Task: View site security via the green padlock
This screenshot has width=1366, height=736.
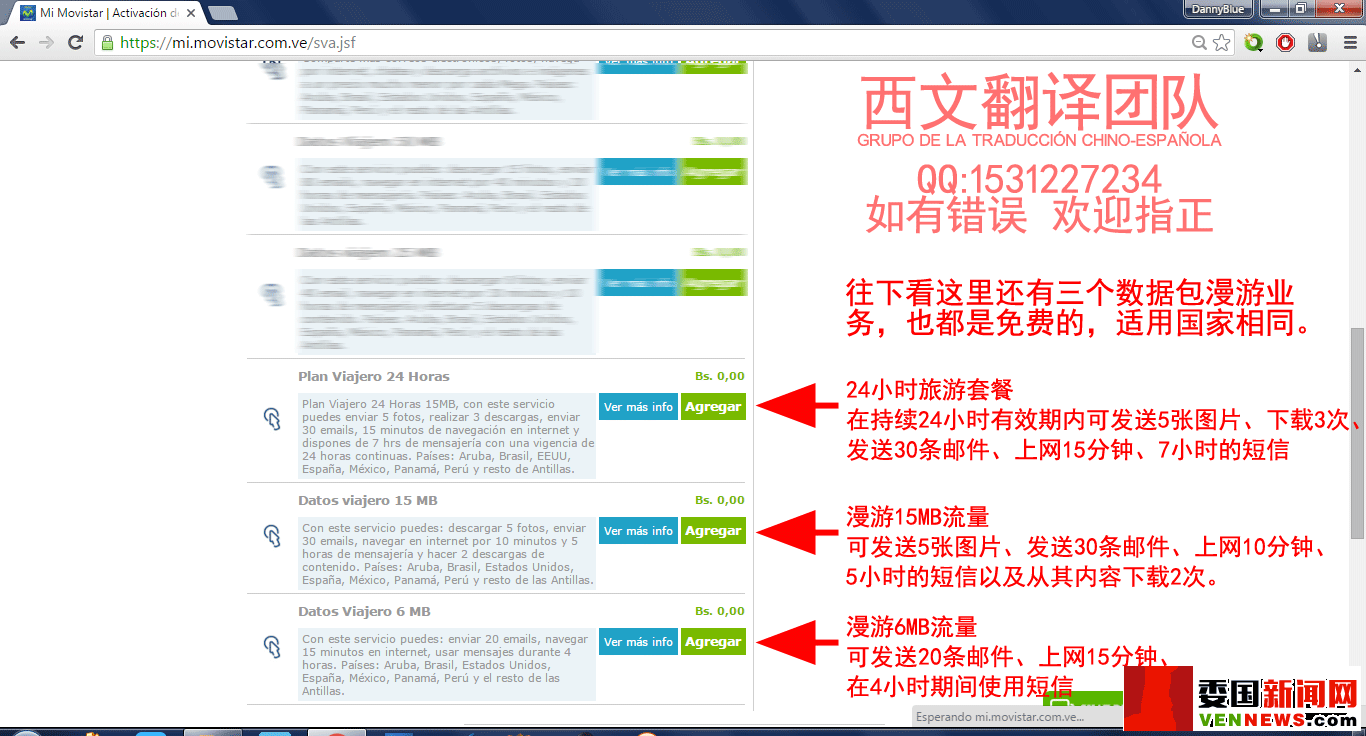Action: pos(107,43)
